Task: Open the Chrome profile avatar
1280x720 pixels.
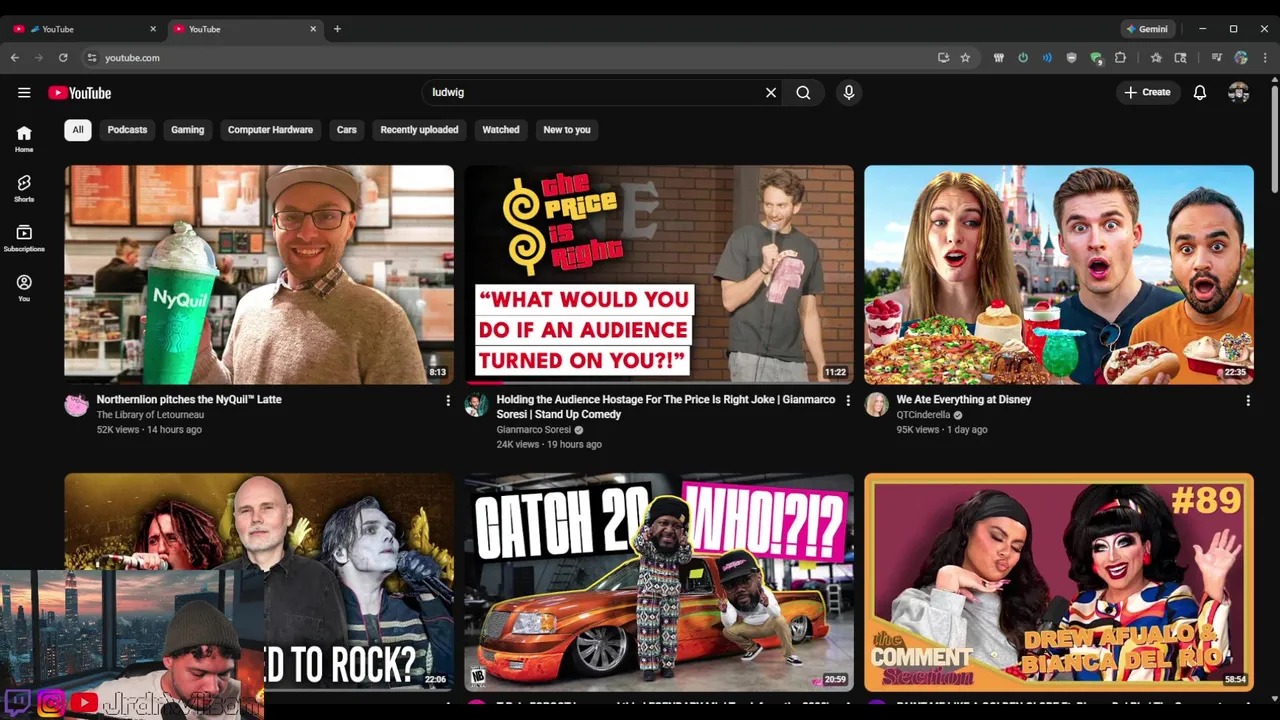Action: pos(1241,58)
